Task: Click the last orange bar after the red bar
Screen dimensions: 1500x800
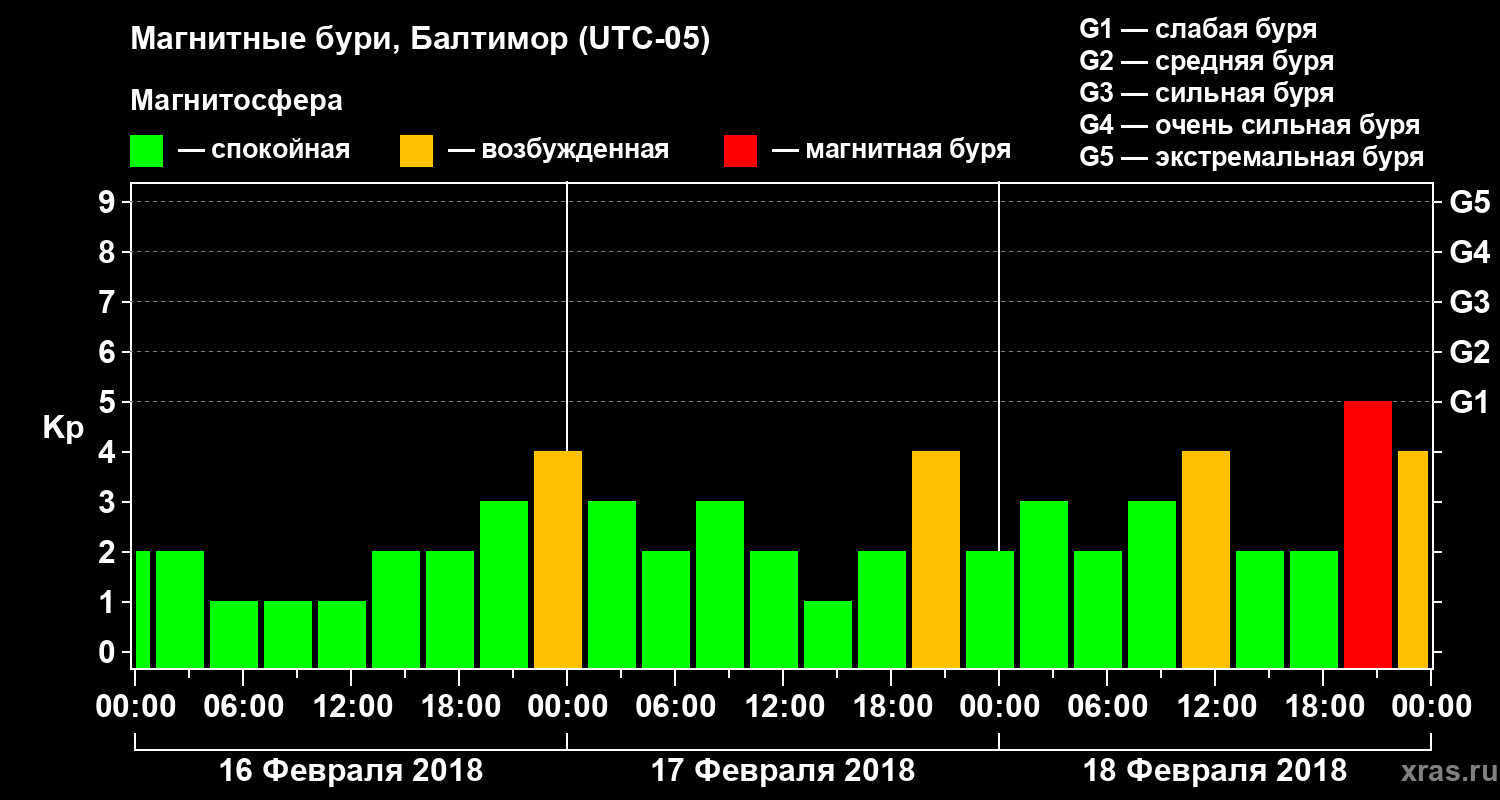Action: tap(1413, 560)
